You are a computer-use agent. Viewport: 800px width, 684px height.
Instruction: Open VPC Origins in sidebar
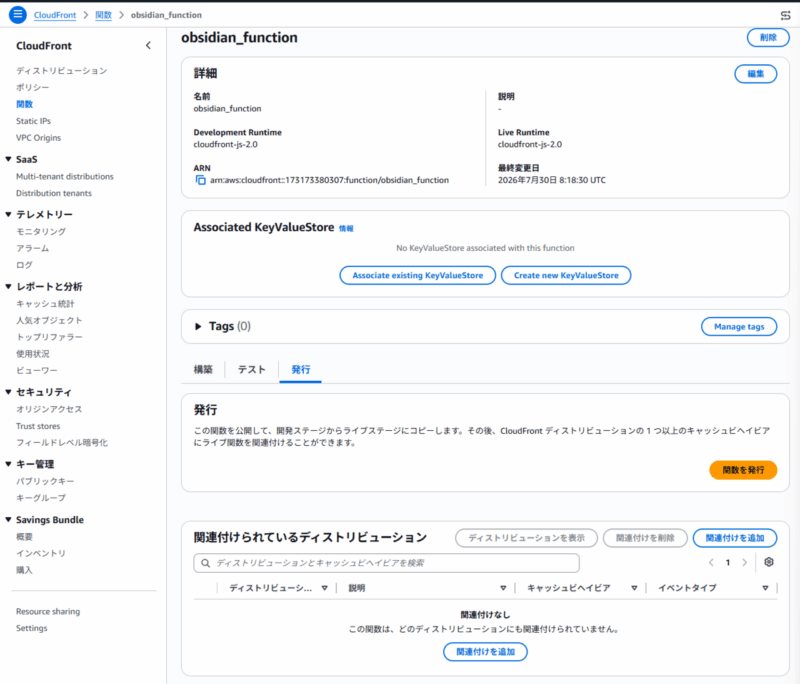tap(38, 138)
